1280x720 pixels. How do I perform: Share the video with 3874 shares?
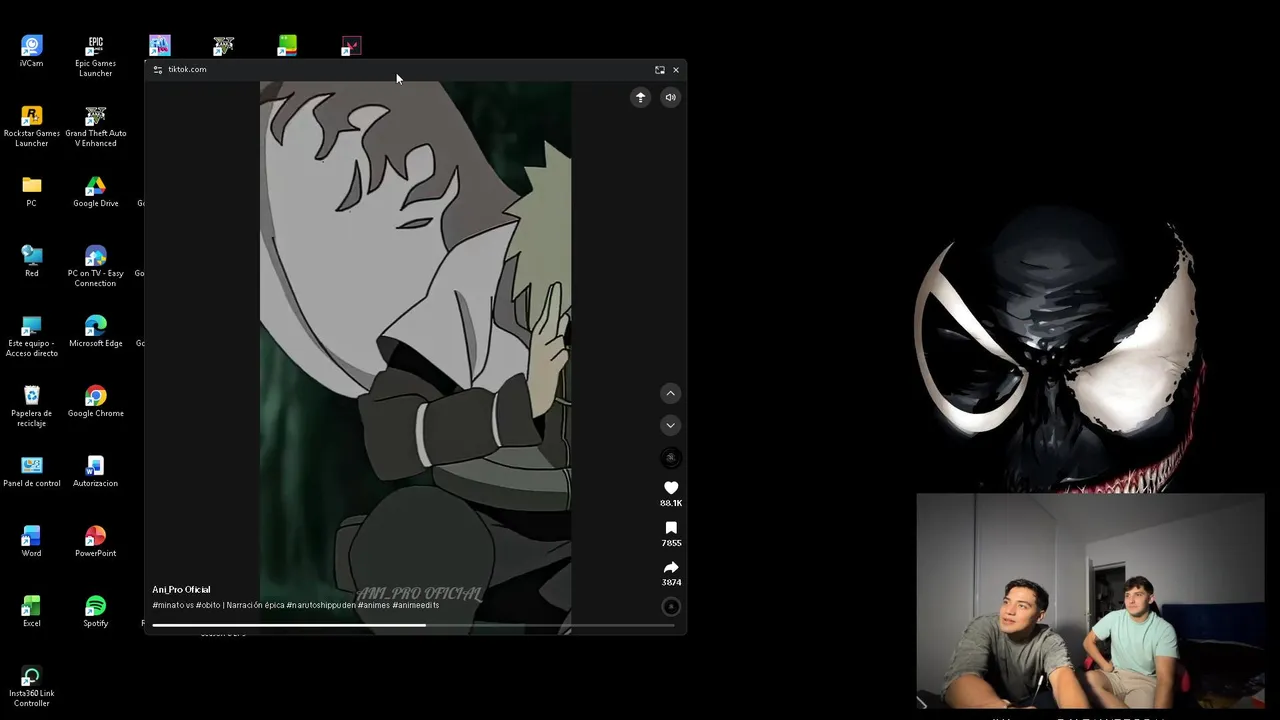[x=671, y=567]
